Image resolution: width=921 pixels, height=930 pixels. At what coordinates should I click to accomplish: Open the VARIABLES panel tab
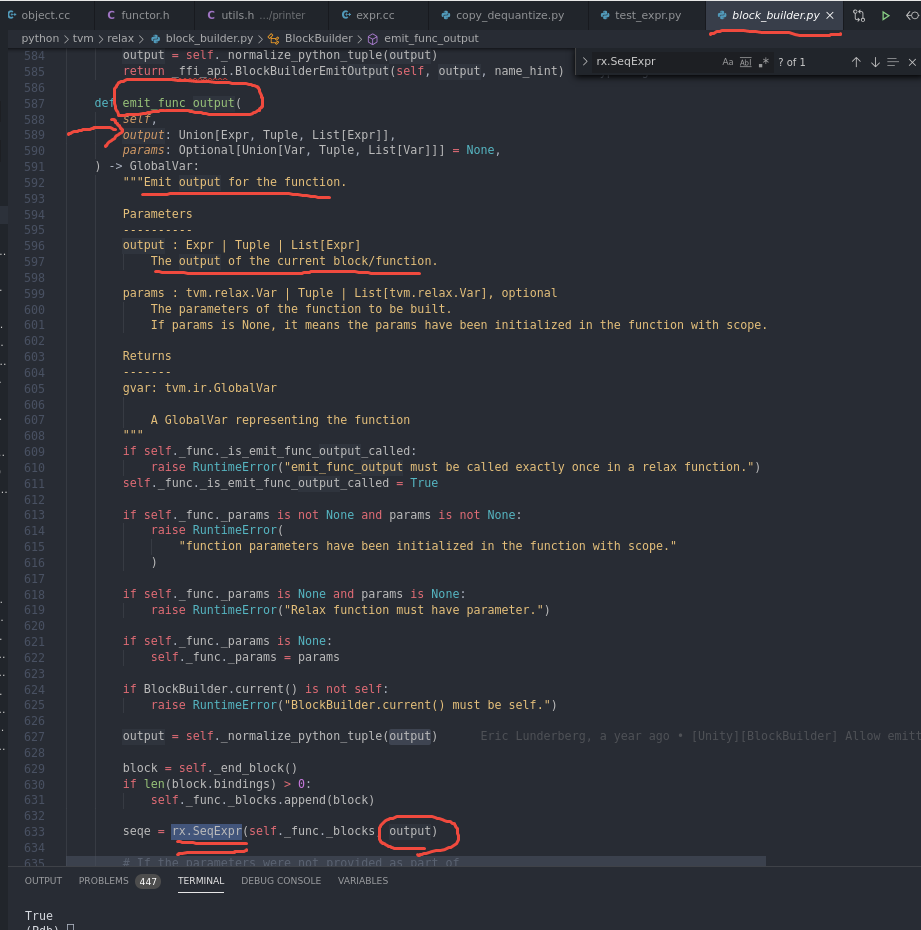point(363,881)
